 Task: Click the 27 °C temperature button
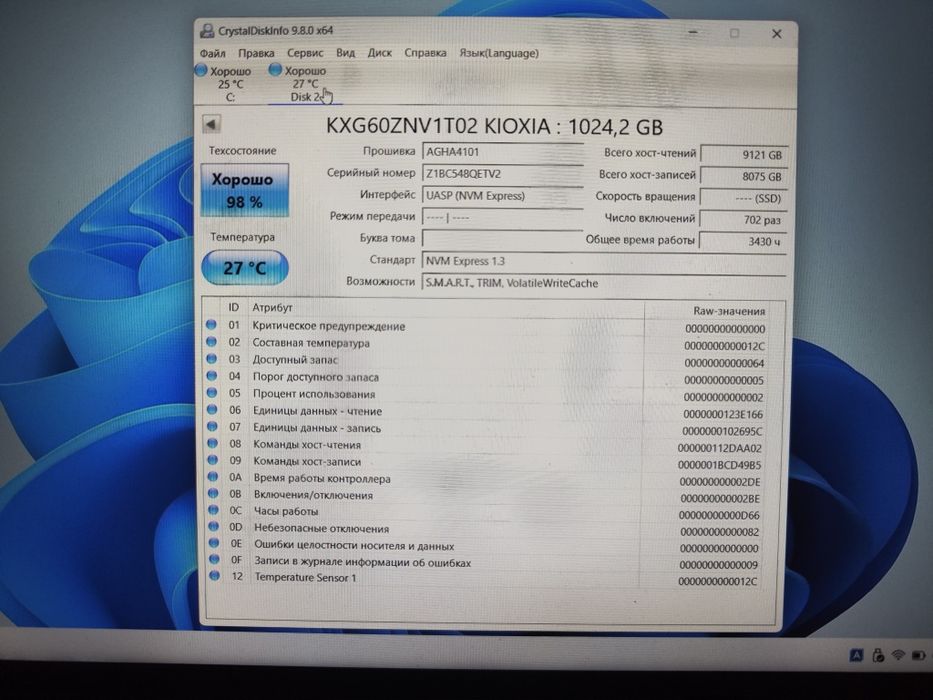245,268
